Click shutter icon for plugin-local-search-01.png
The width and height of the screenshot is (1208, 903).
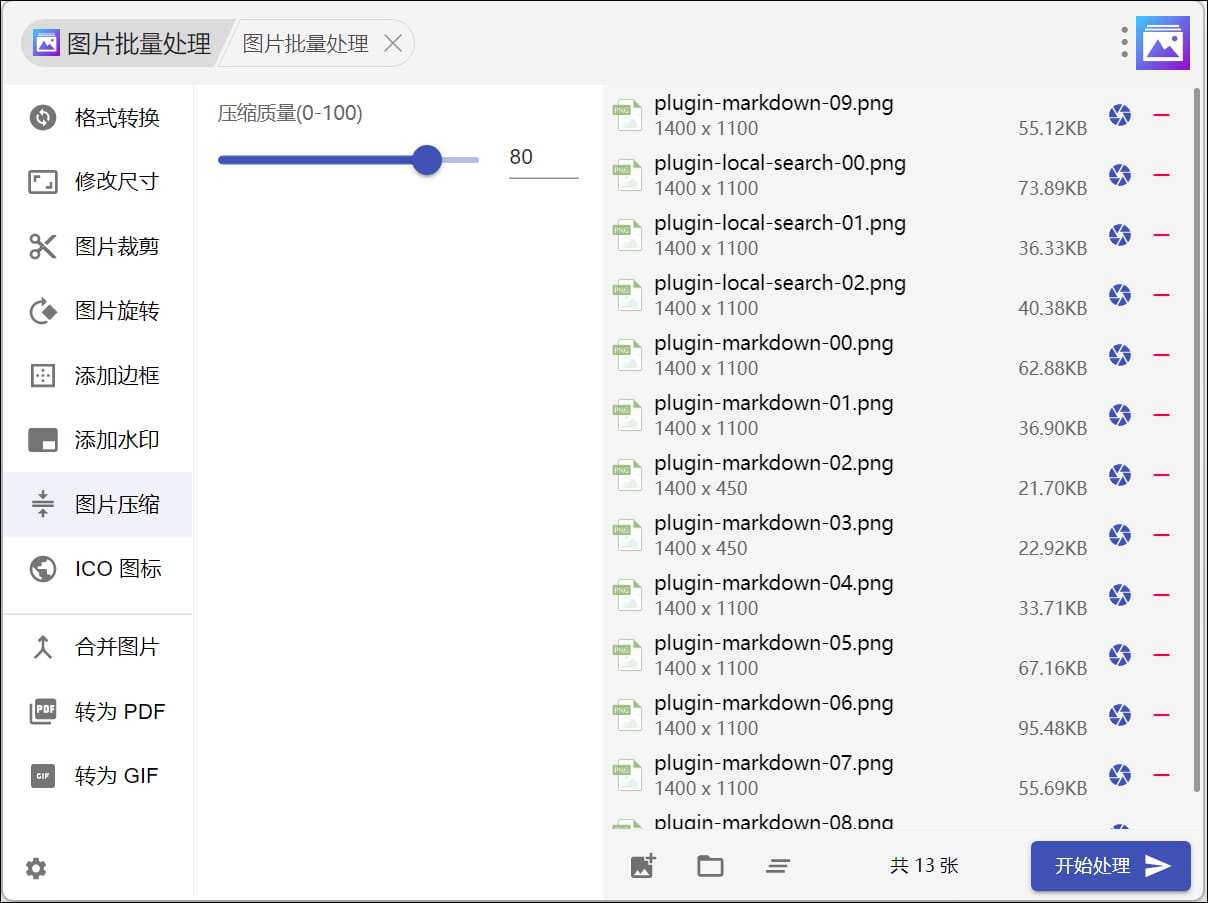1120,235
